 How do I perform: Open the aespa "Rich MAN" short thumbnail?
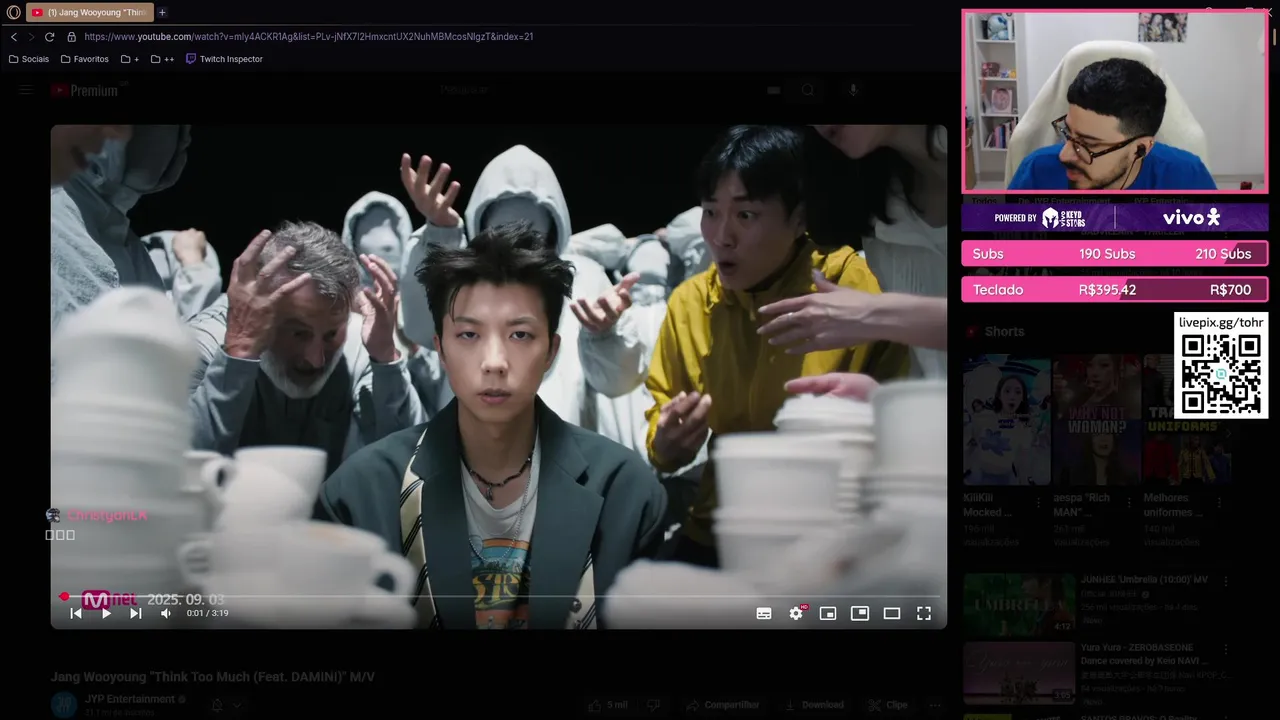(1096, 420)
